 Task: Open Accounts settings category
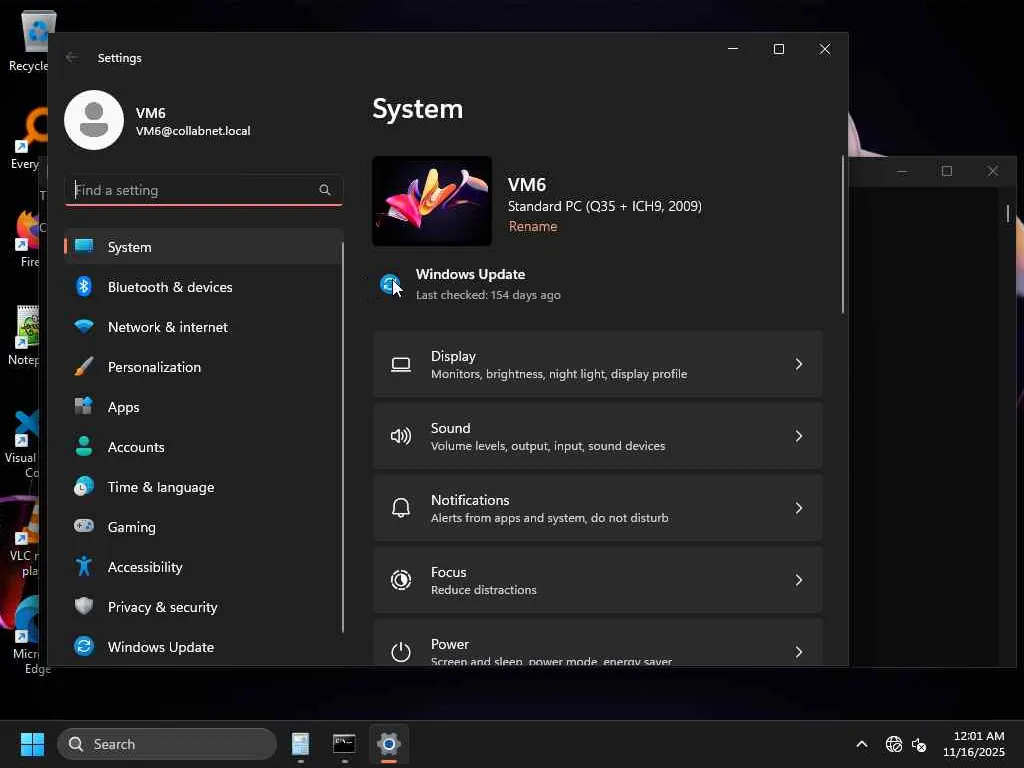pos(203,447)
